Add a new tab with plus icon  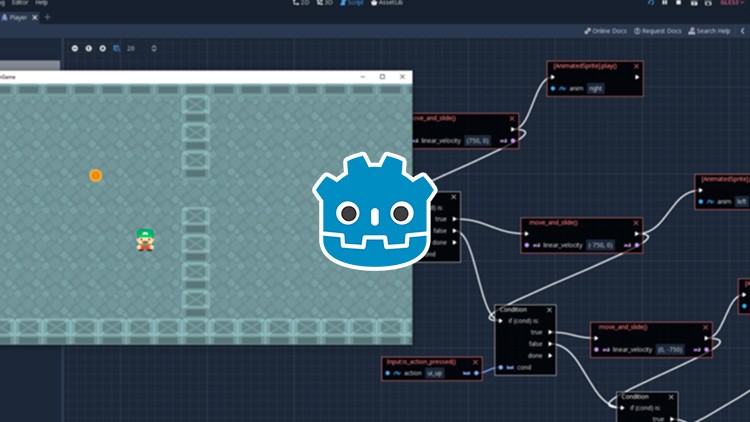(x=47, y=18)
